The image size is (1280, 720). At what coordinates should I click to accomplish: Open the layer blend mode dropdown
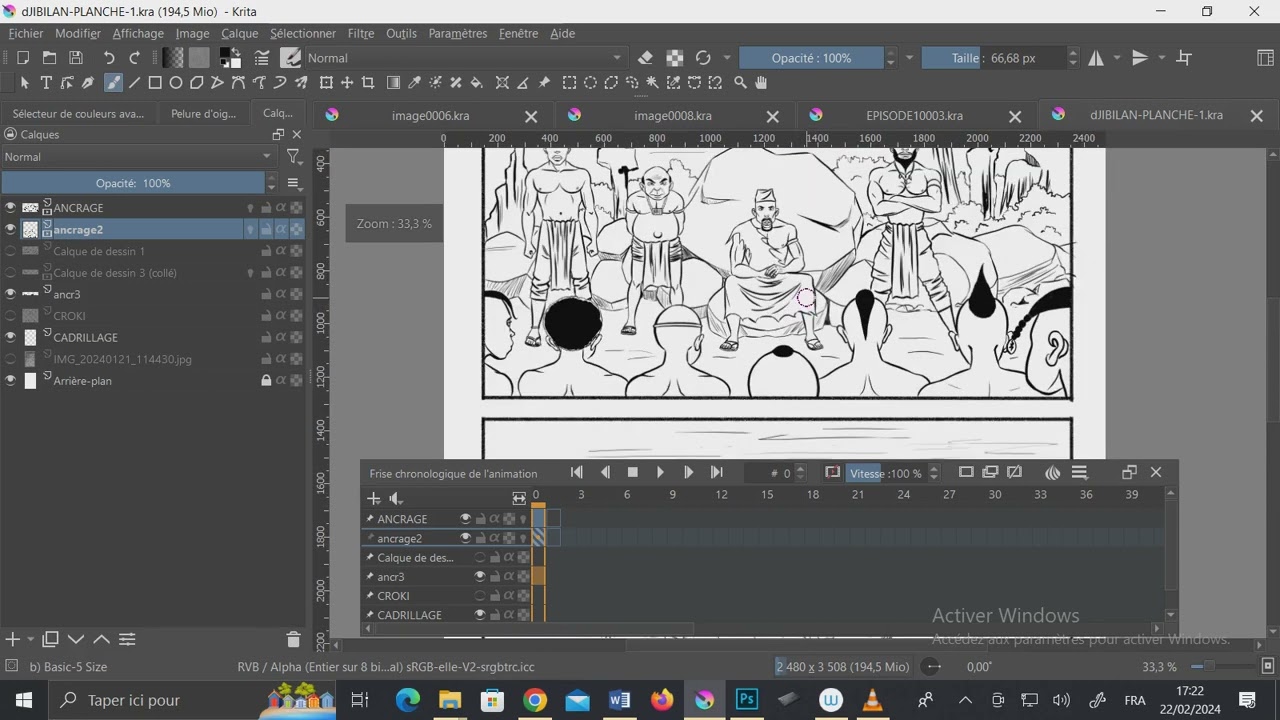pyautogui.click(x=139, y=157)
